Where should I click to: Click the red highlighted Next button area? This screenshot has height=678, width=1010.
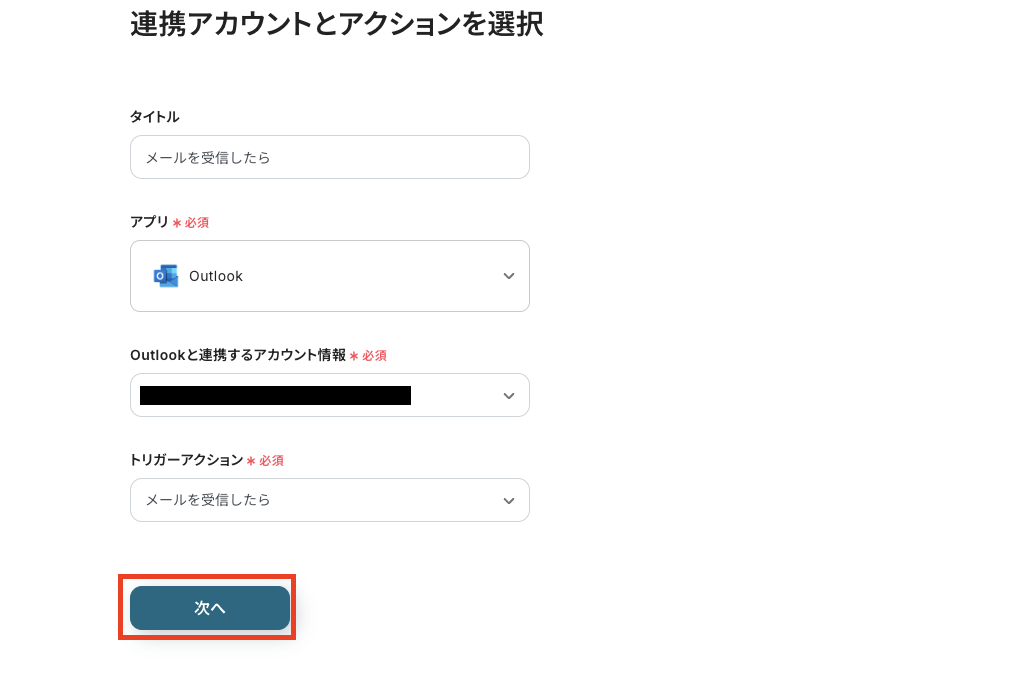[208, 607]
